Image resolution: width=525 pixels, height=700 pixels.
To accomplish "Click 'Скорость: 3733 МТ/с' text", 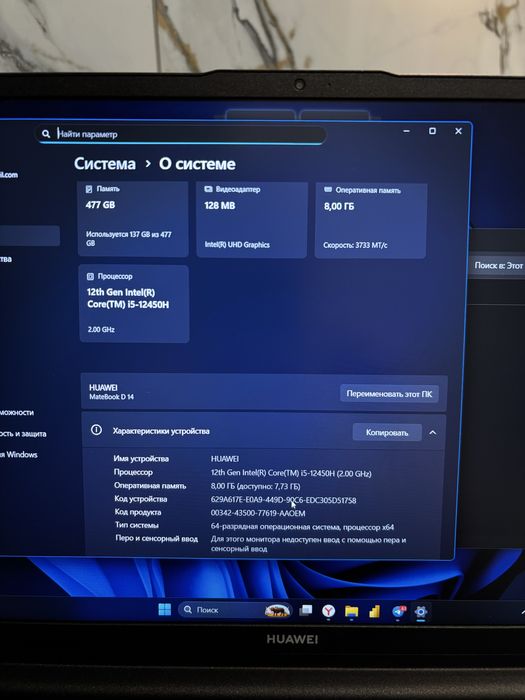I will click(355, 245).
